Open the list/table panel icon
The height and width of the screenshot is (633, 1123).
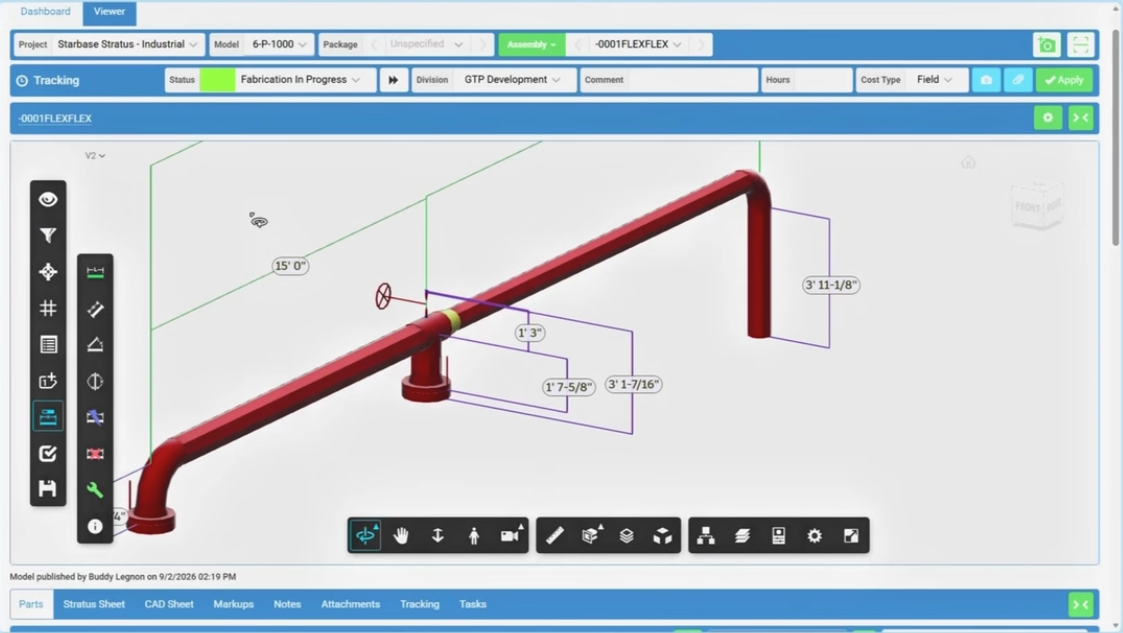pos(48,344)
